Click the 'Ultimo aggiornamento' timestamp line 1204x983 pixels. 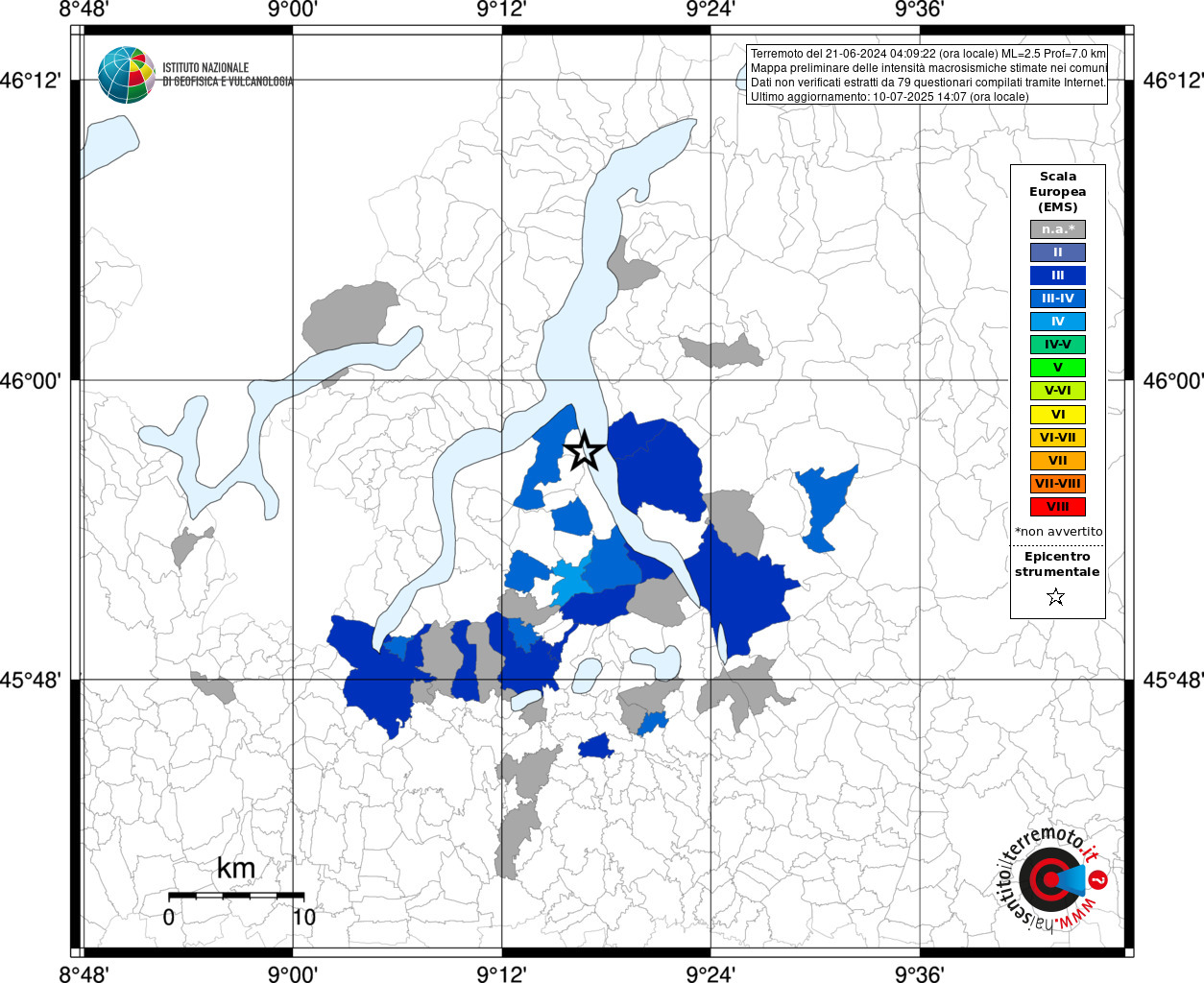pos(889,97)
